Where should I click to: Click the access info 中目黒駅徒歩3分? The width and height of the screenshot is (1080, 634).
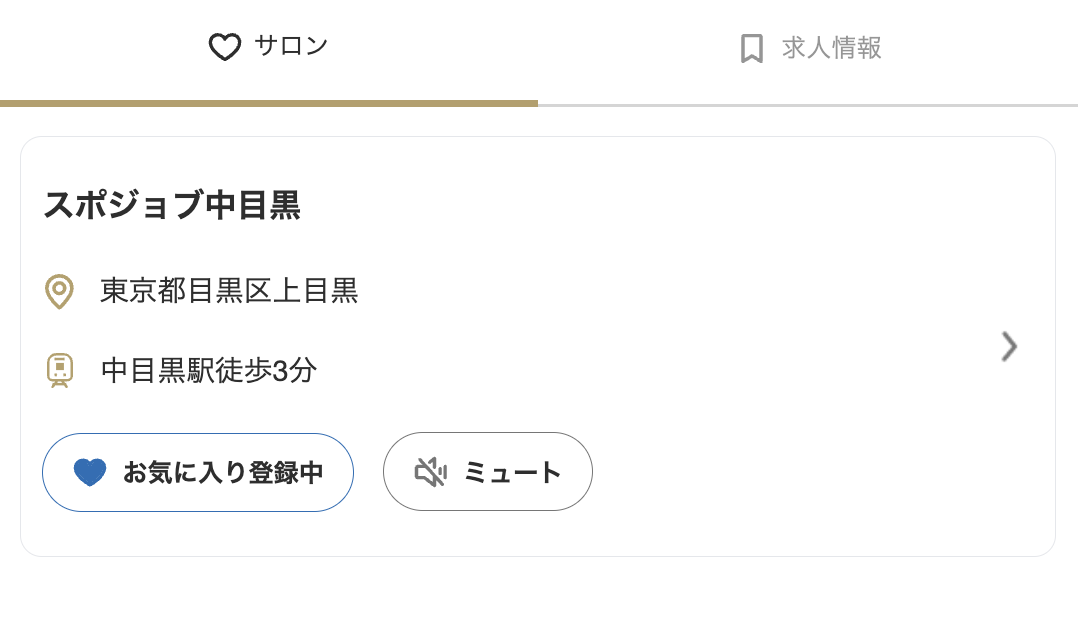[x=207, y=370]
